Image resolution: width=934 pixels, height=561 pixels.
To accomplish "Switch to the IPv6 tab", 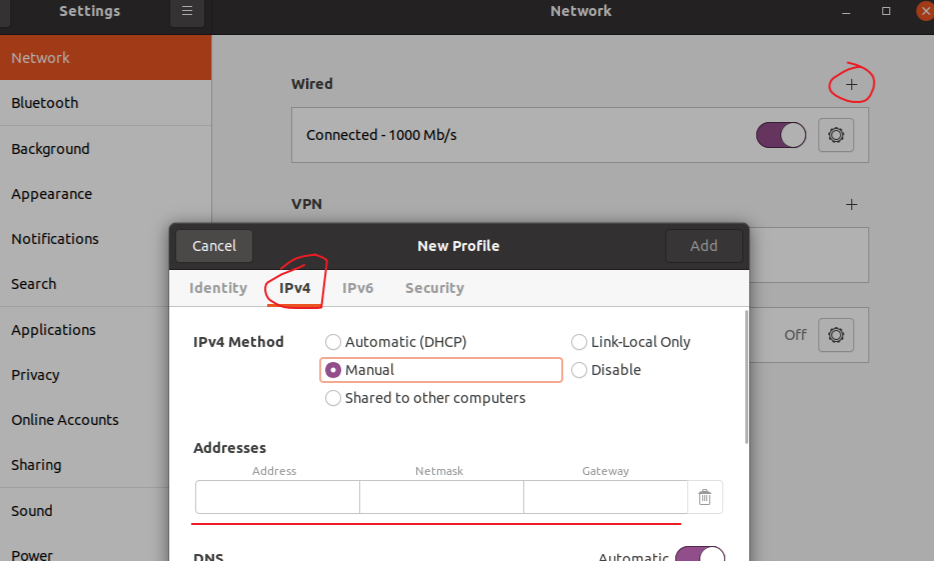I will [357, 288].
